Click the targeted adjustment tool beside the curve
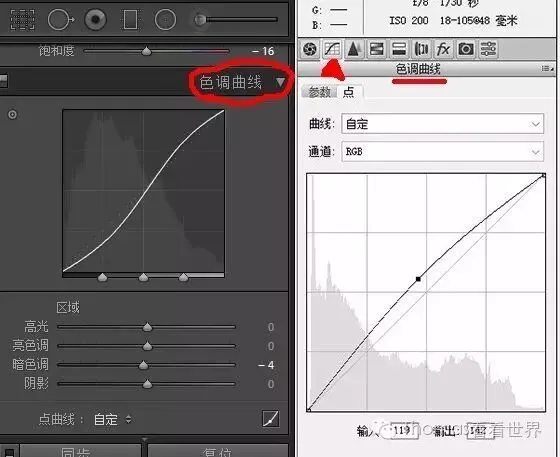 pos(12,115)
